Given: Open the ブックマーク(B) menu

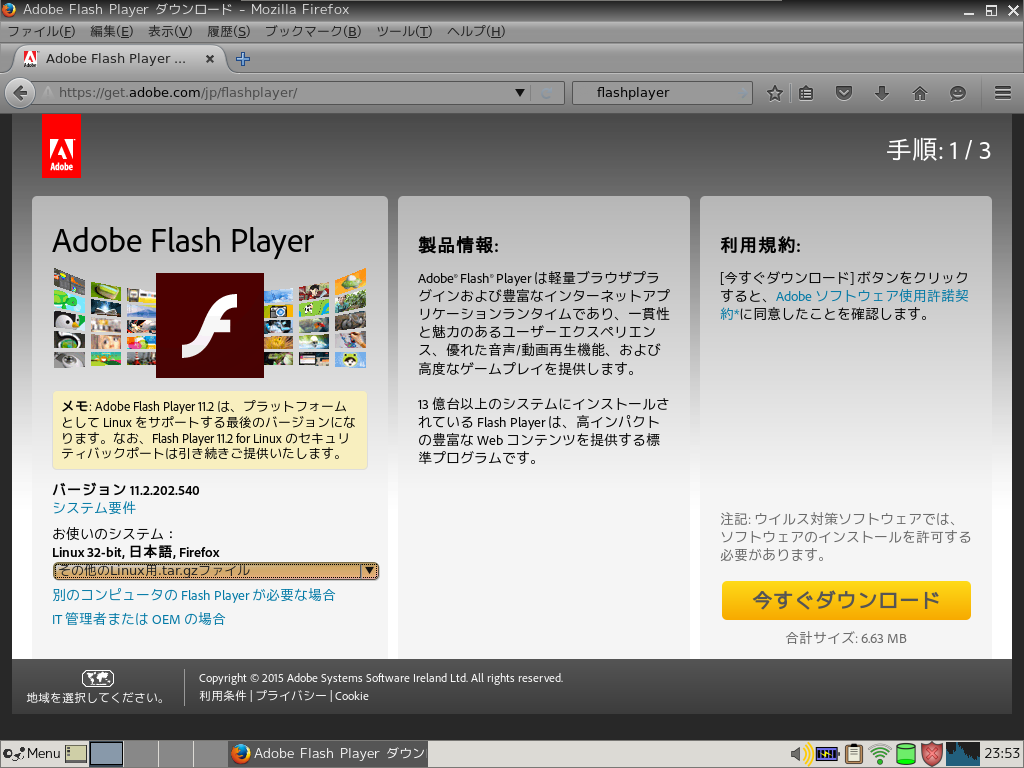Looking at the screenshot, I should pos(313,31).
